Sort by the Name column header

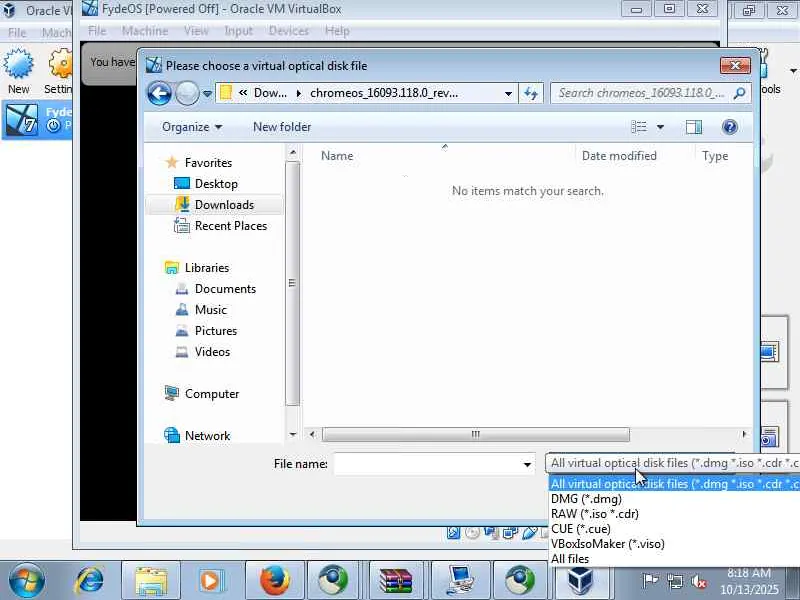click(x=337, y=156)
